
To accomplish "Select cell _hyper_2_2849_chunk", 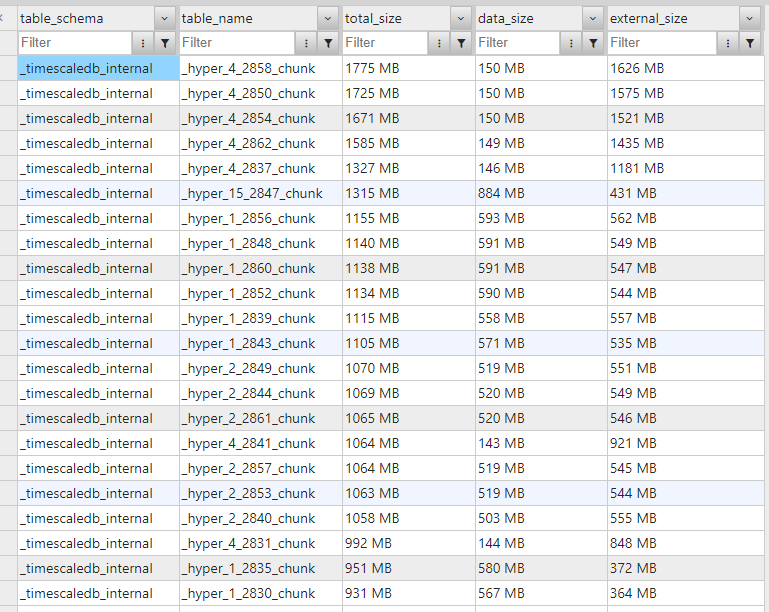I will tap(261, 368).
